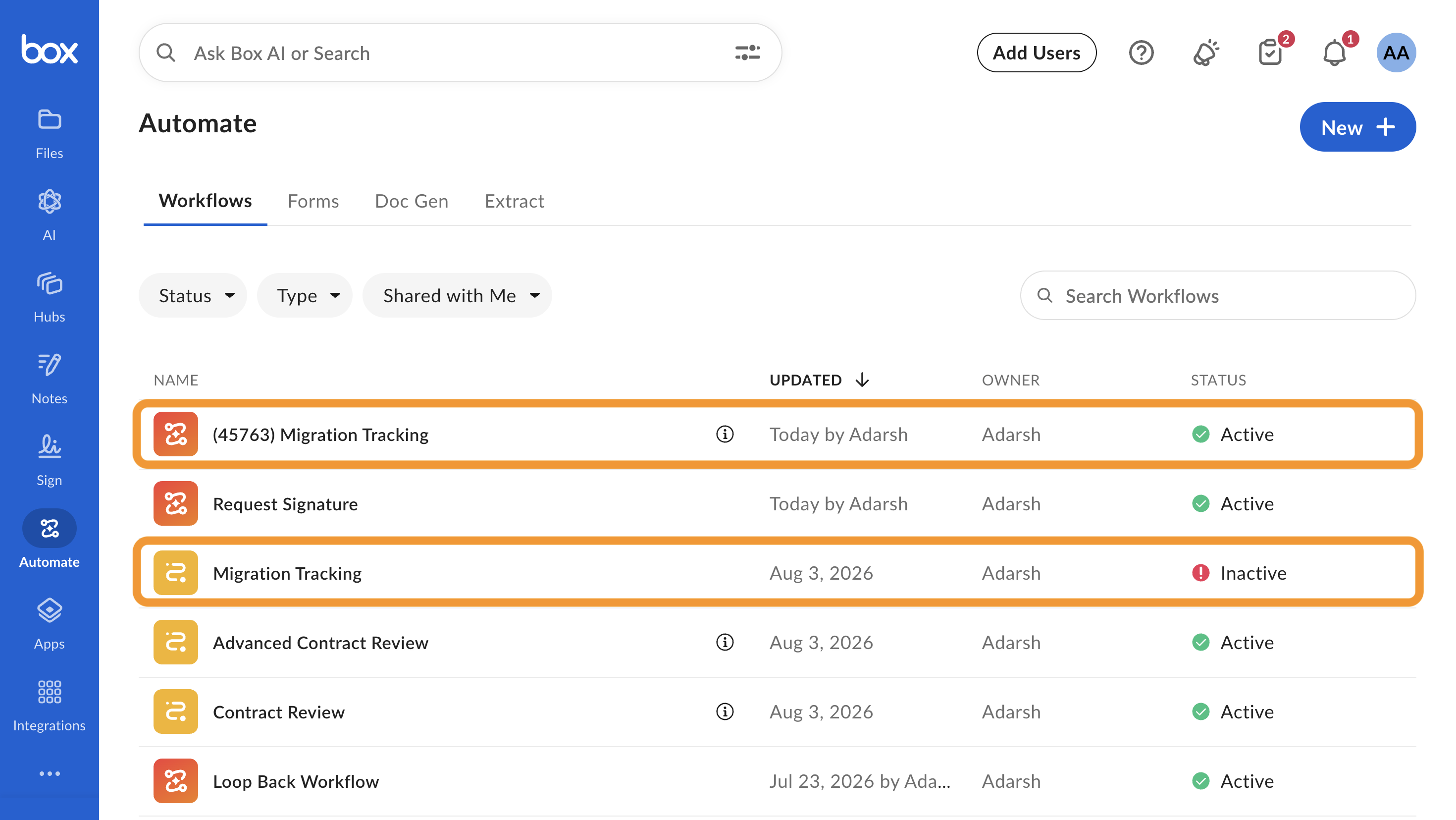Open the notifications bell
1456x820 pixels.
coord(1335,53)
